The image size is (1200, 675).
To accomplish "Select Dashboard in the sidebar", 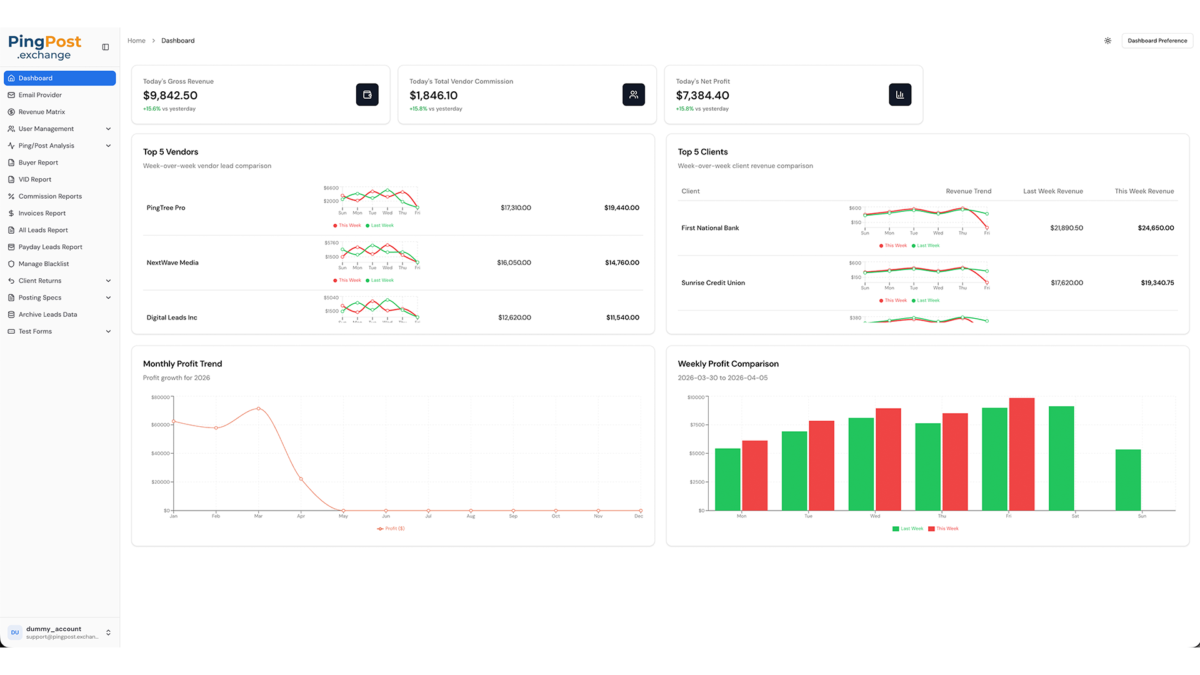I will [x=59, y=78].
